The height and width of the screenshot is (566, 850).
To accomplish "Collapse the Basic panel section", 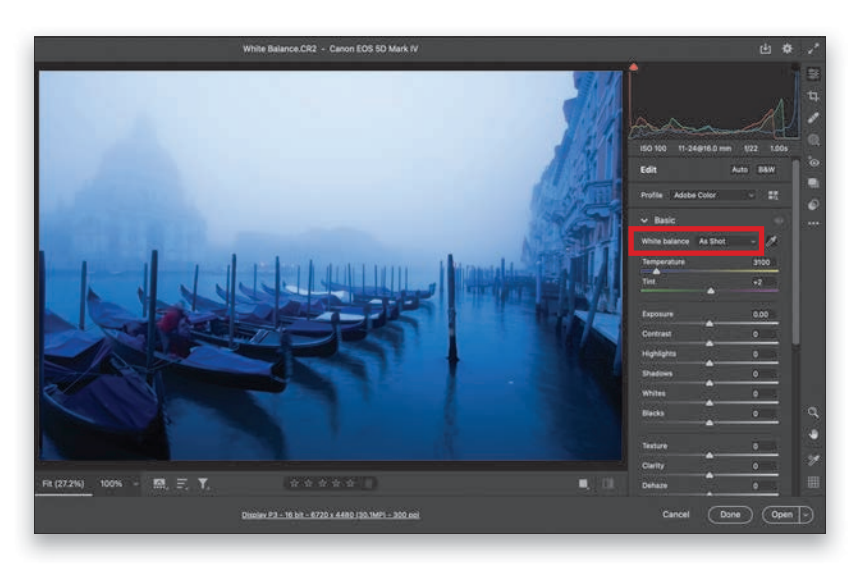I will coord(645,220).
